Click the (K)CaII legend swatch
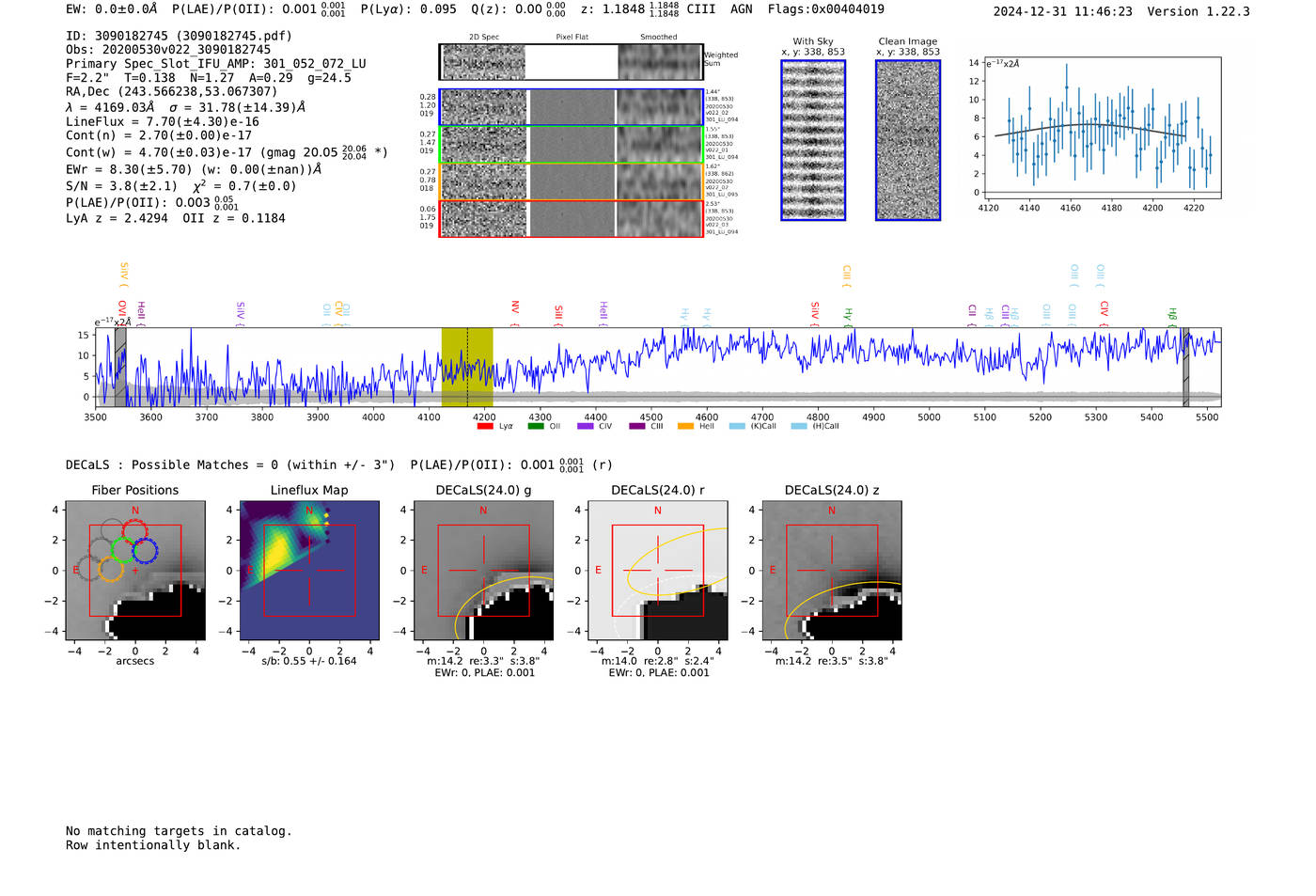The image size is (1316, 896). (737, 426)
